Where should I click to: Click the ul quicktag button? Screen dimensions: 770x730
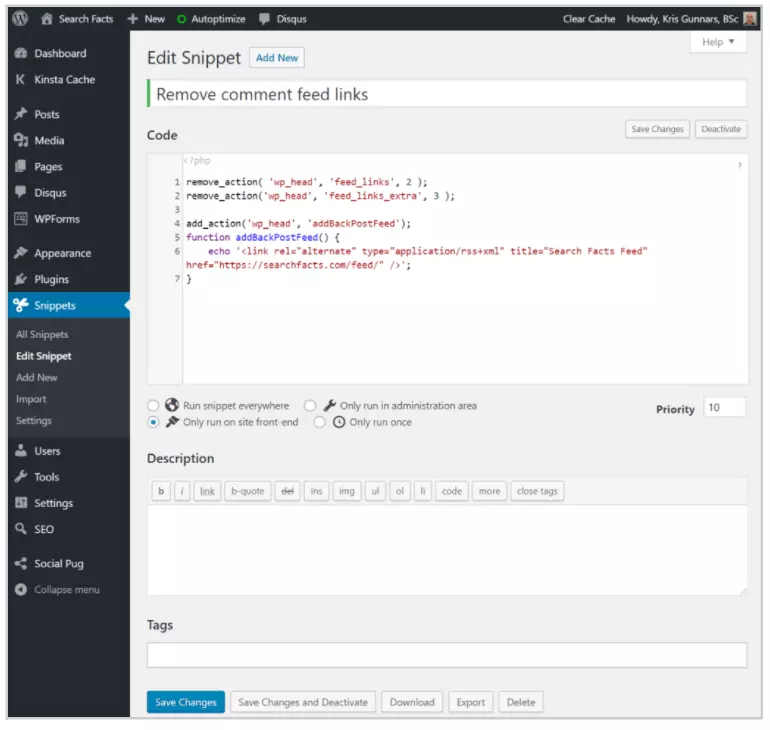375,491
